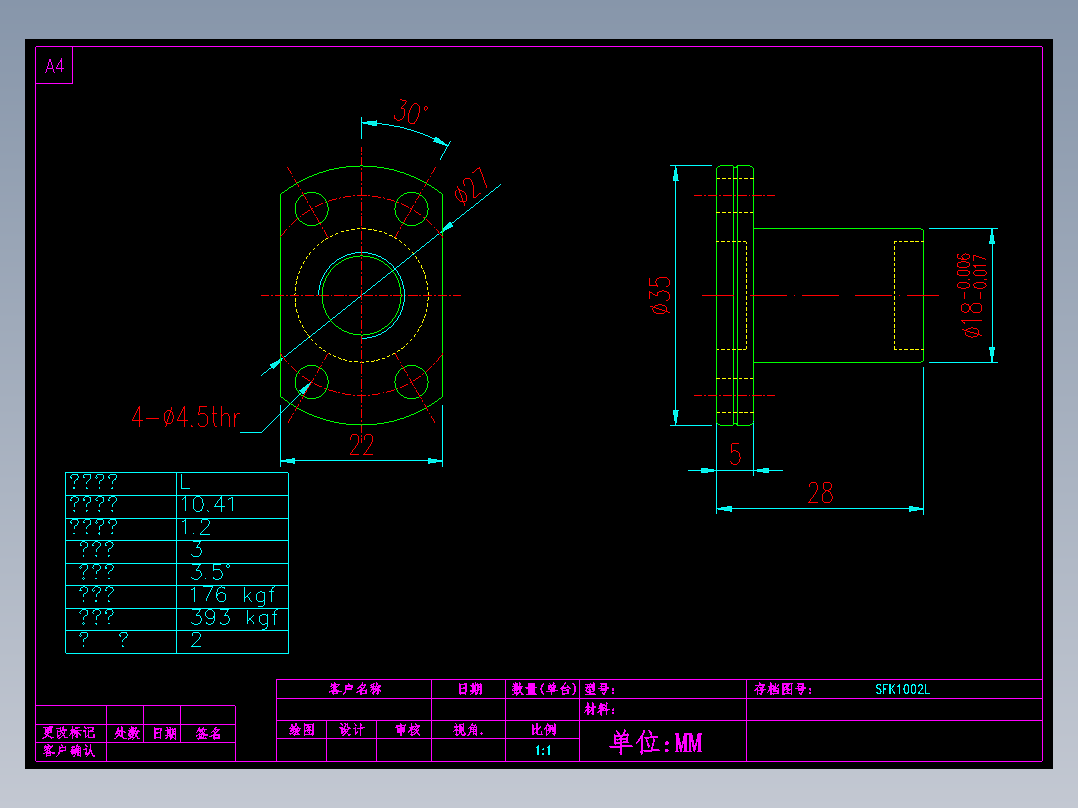Viewport: 1078px width, 808px height.
Task: Click the 绘图 cell
Action: 302,730
